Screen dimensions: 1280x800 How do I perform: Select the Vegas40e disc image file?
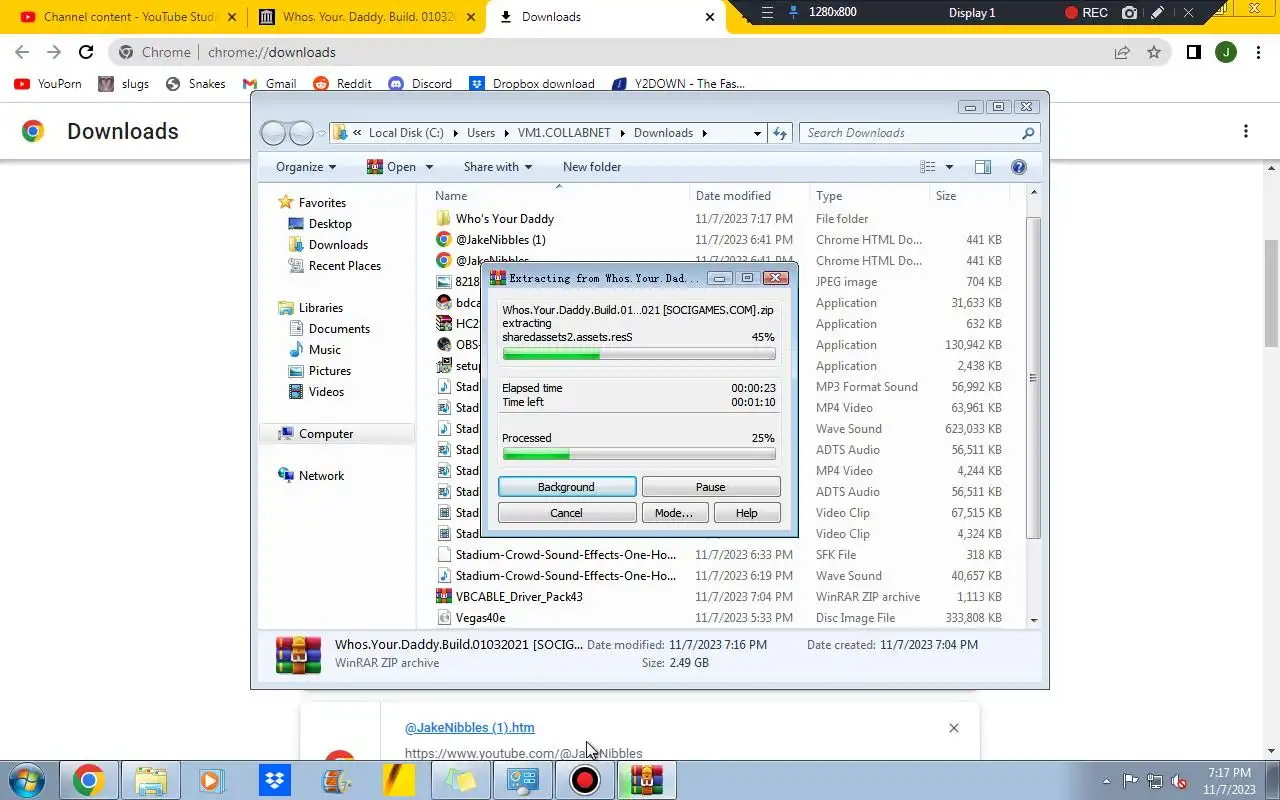click(x=480, y=618)
